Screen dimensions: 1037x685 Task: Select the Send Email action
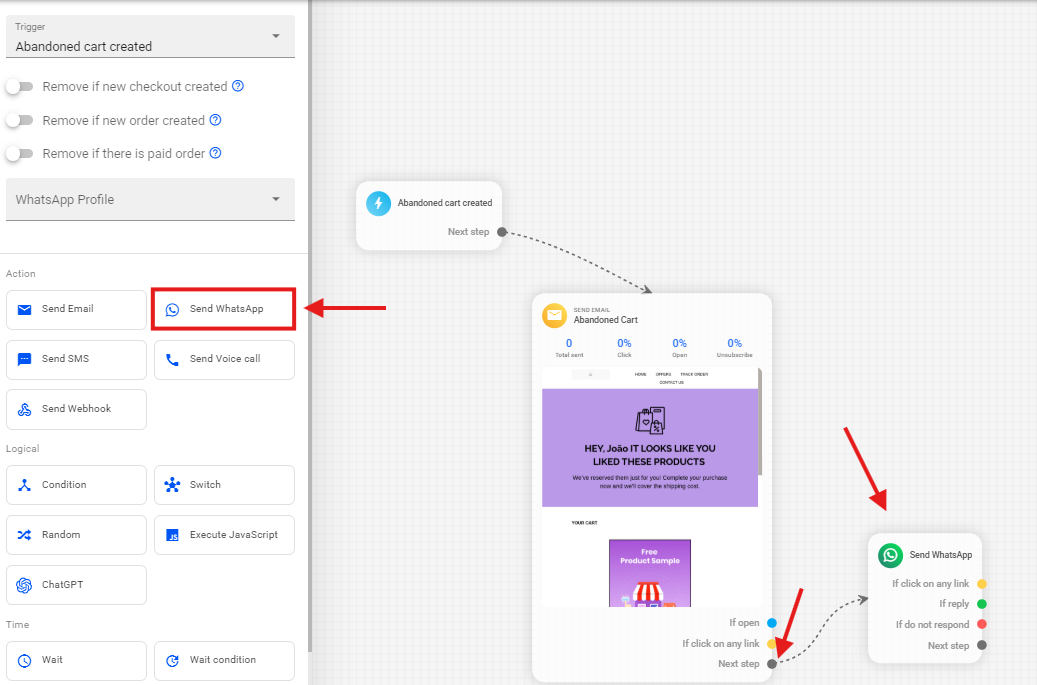point(76,310)
